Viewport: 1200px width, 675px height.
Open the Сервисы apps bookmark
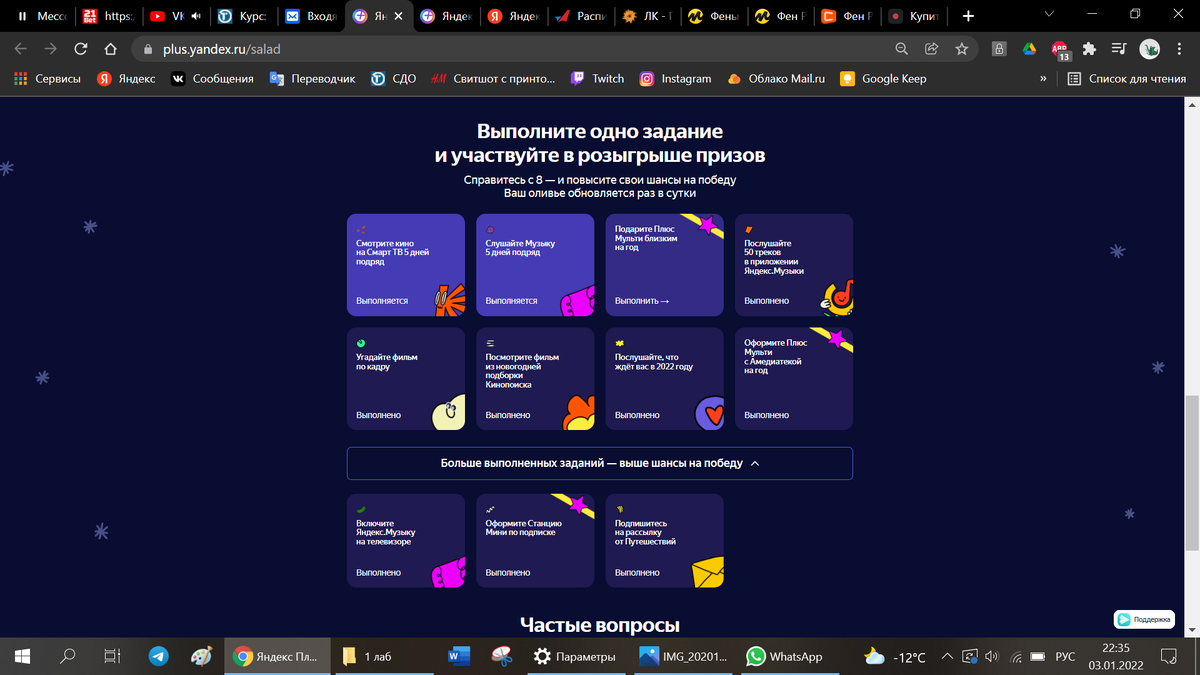click(47, 79)
